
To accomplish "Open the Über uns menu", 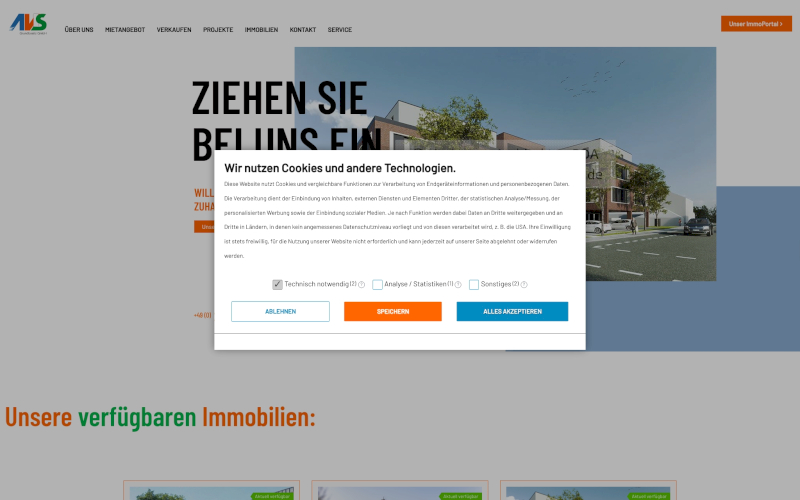I will [79, 30].
